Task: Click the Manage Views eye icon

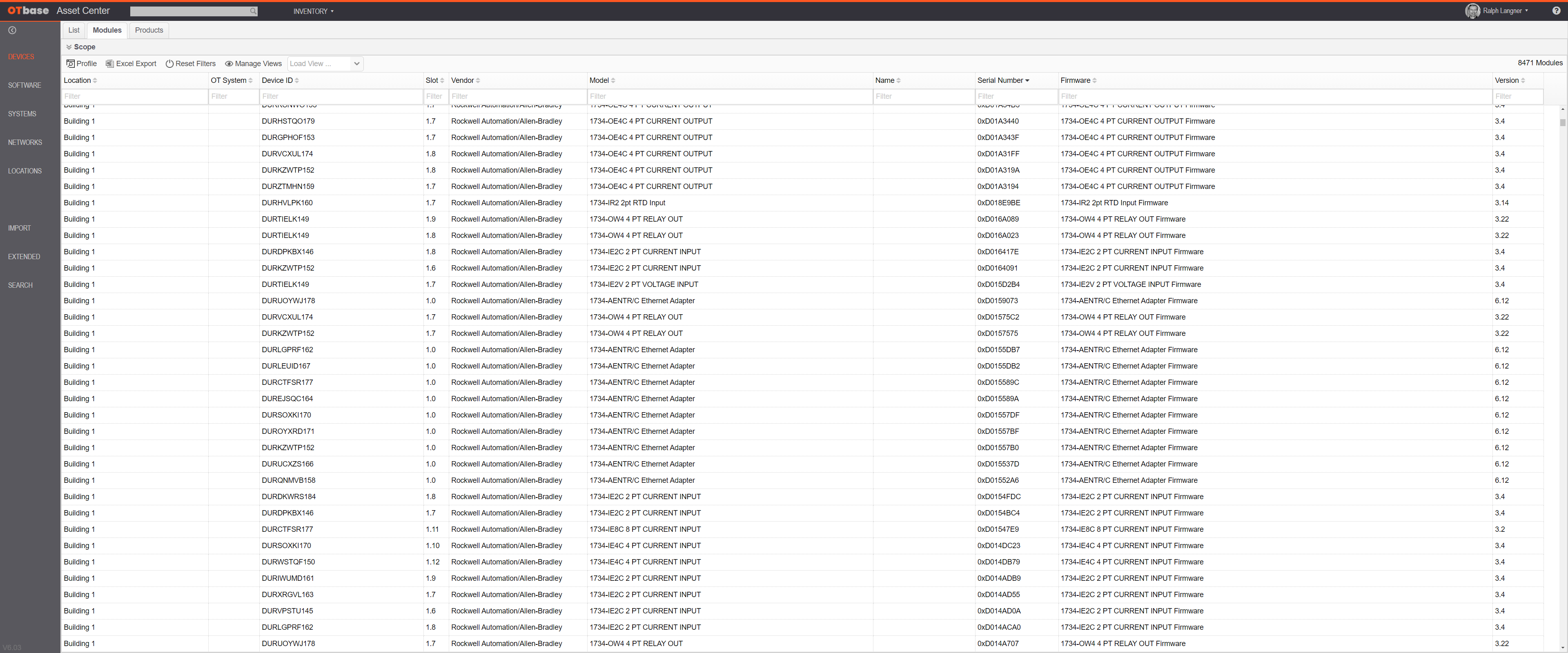Action: click(x=229, y=63)
